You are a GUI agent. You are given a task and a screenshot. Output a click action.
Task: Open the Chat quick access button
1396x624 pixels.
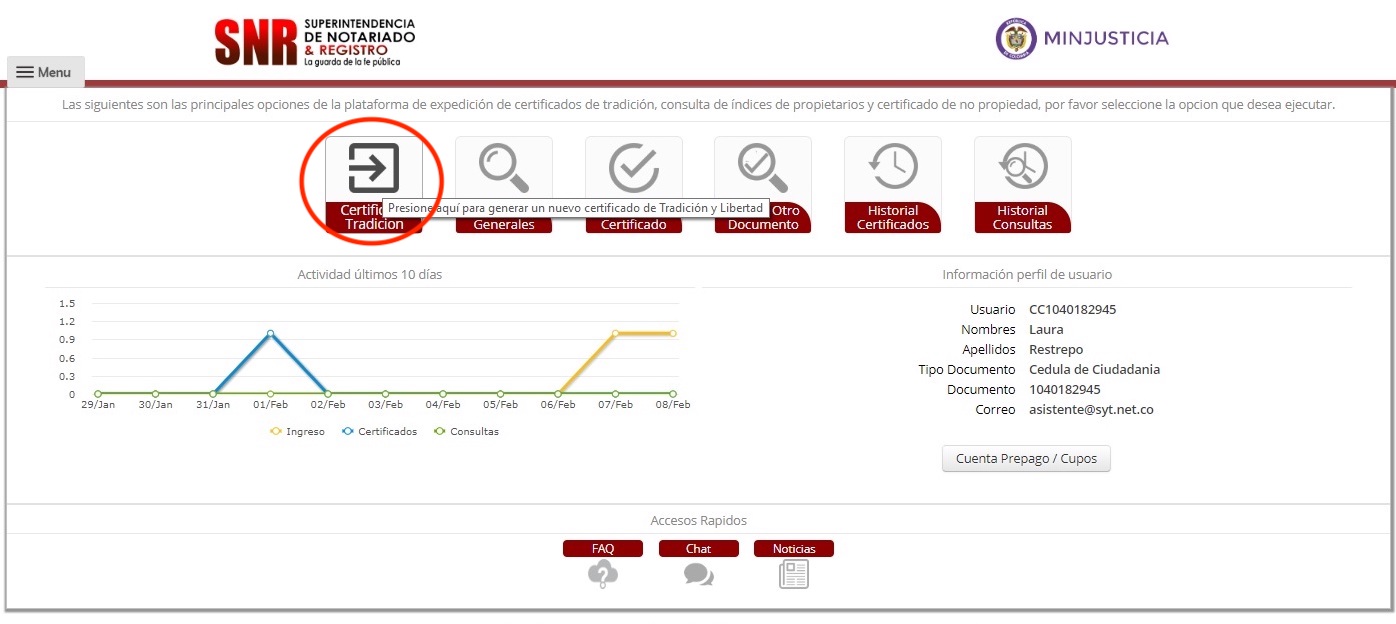click(699, 548)
